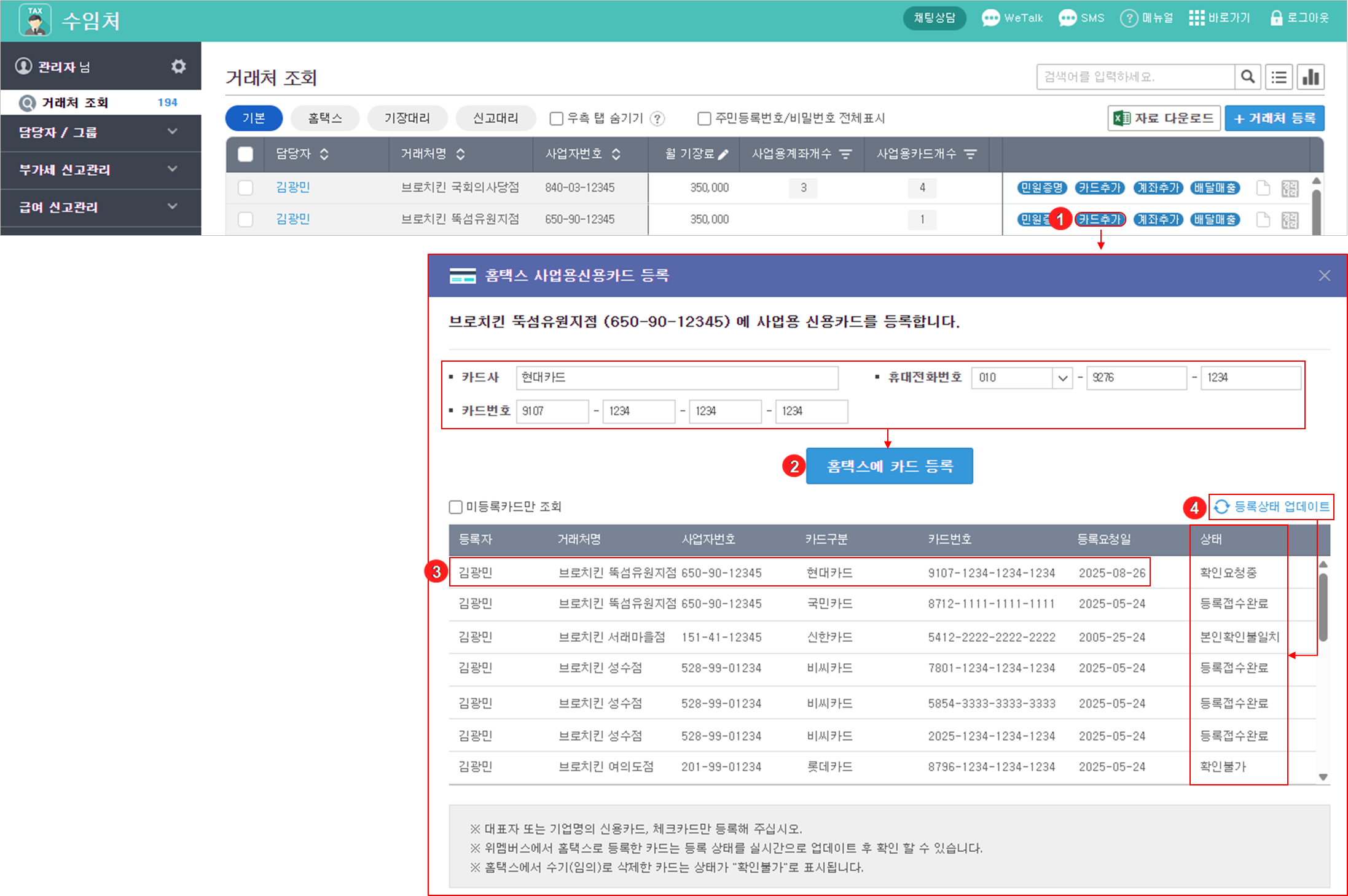
Task: Open the 바로가기 grid shortcut icon
Action: pyautogui.click(x=1196, y=18)
